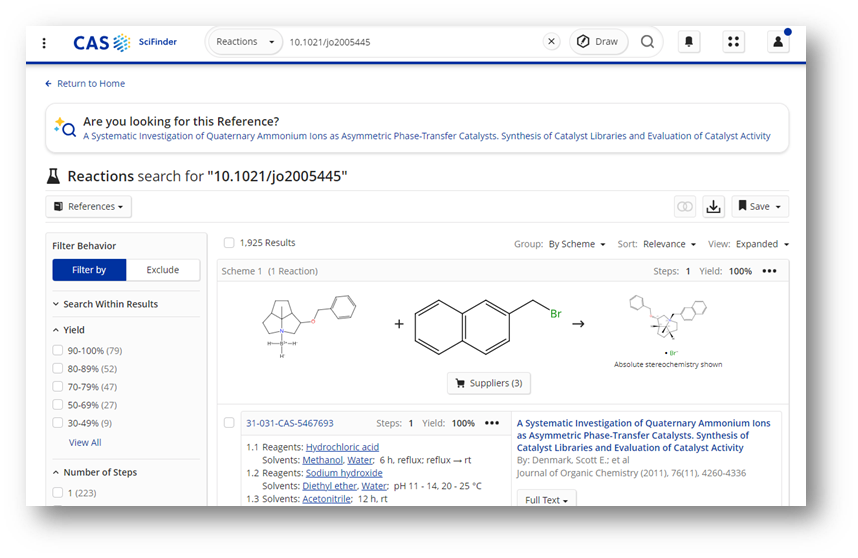Check the 90-100% yield filter

pyautogui.click(x=57, y=350)
